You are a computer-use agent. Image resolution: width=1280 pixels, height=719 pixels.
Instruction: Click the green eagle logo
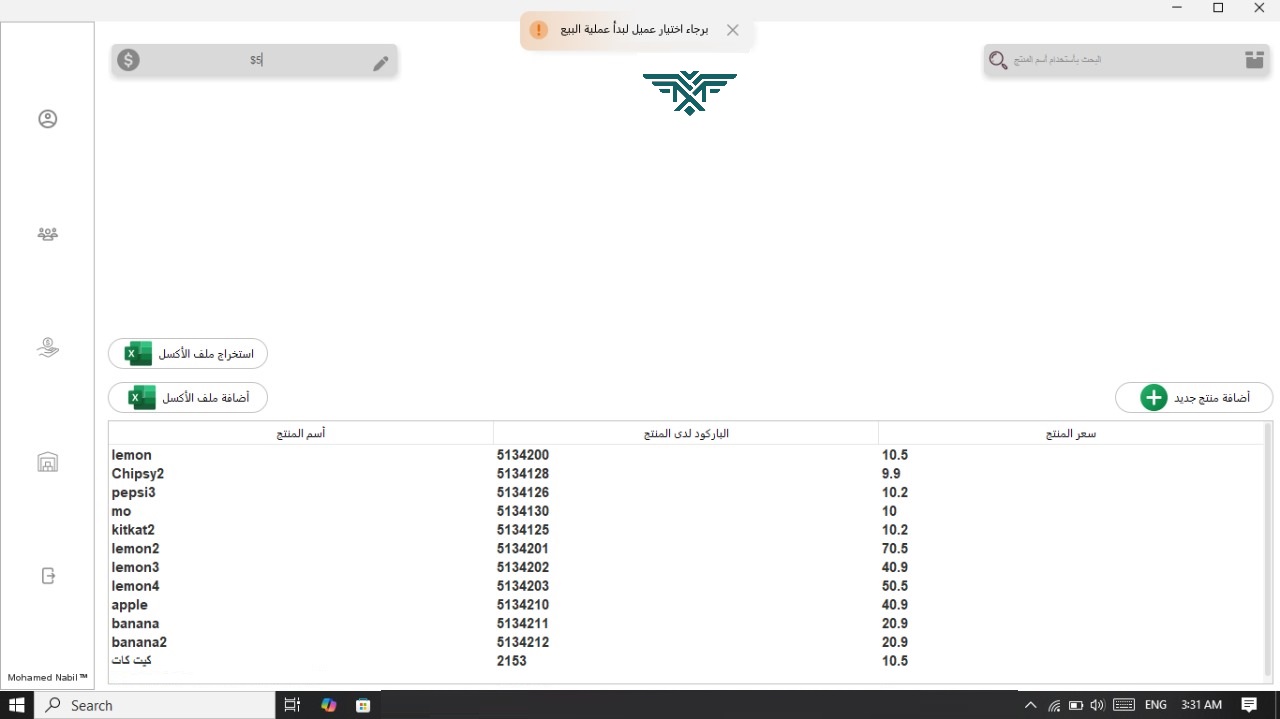690,93
